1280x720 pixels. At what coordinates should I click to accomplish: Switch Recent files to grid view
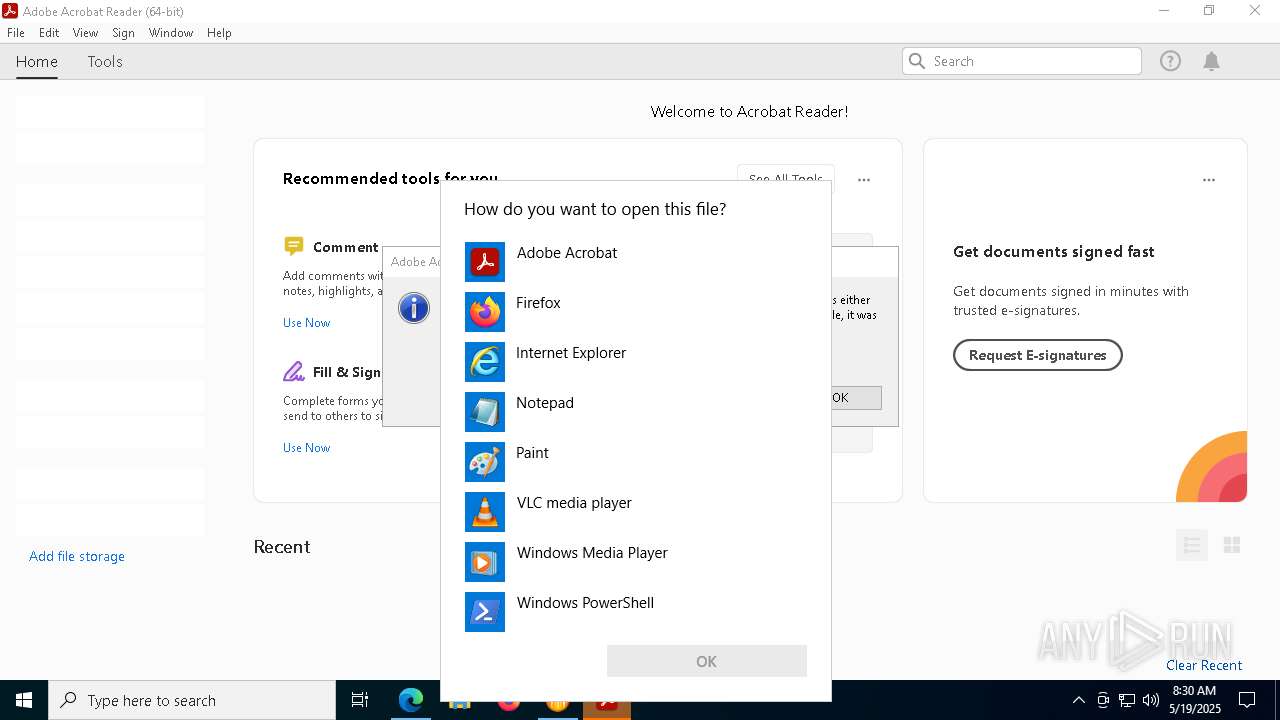pyautogui.click(x=1232, y=545)
